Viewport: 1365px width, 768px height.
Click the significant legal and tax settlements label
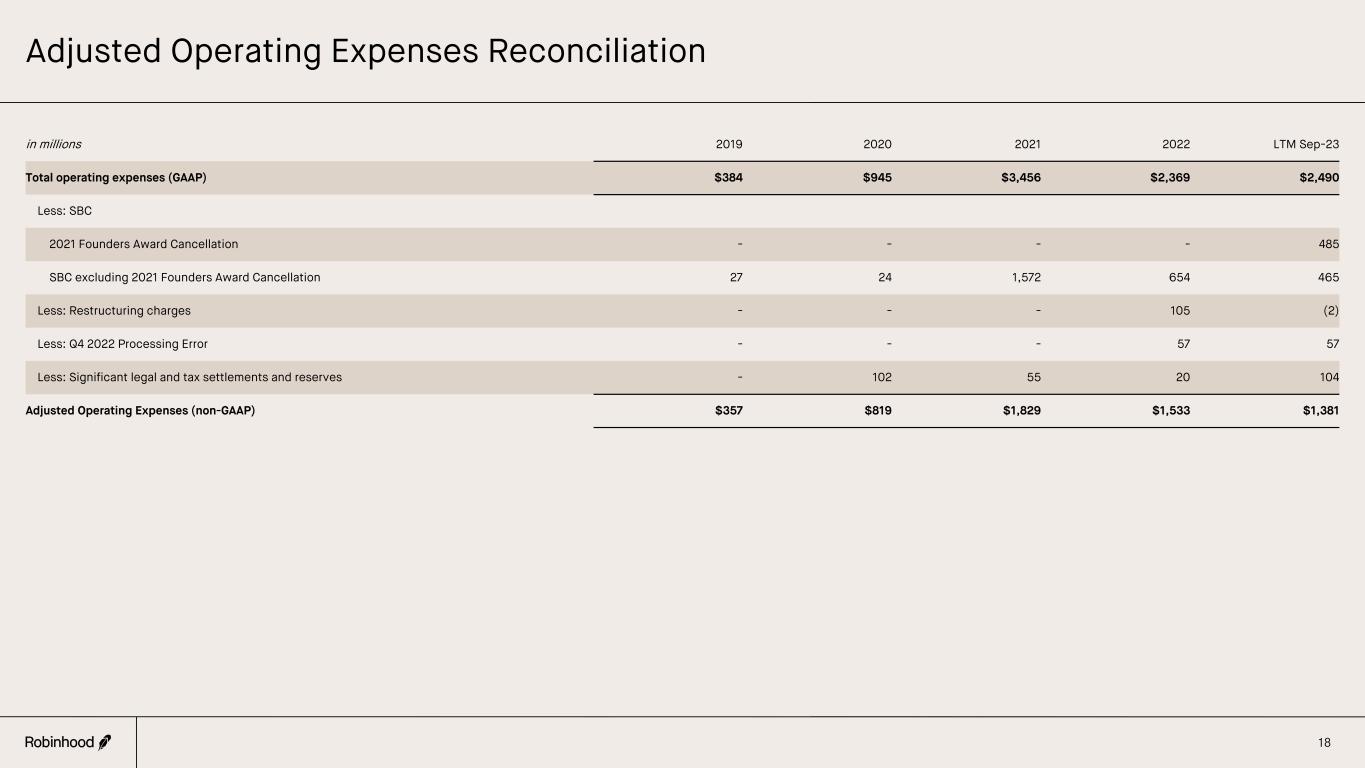pyautogui.click(x=189, y=377)
